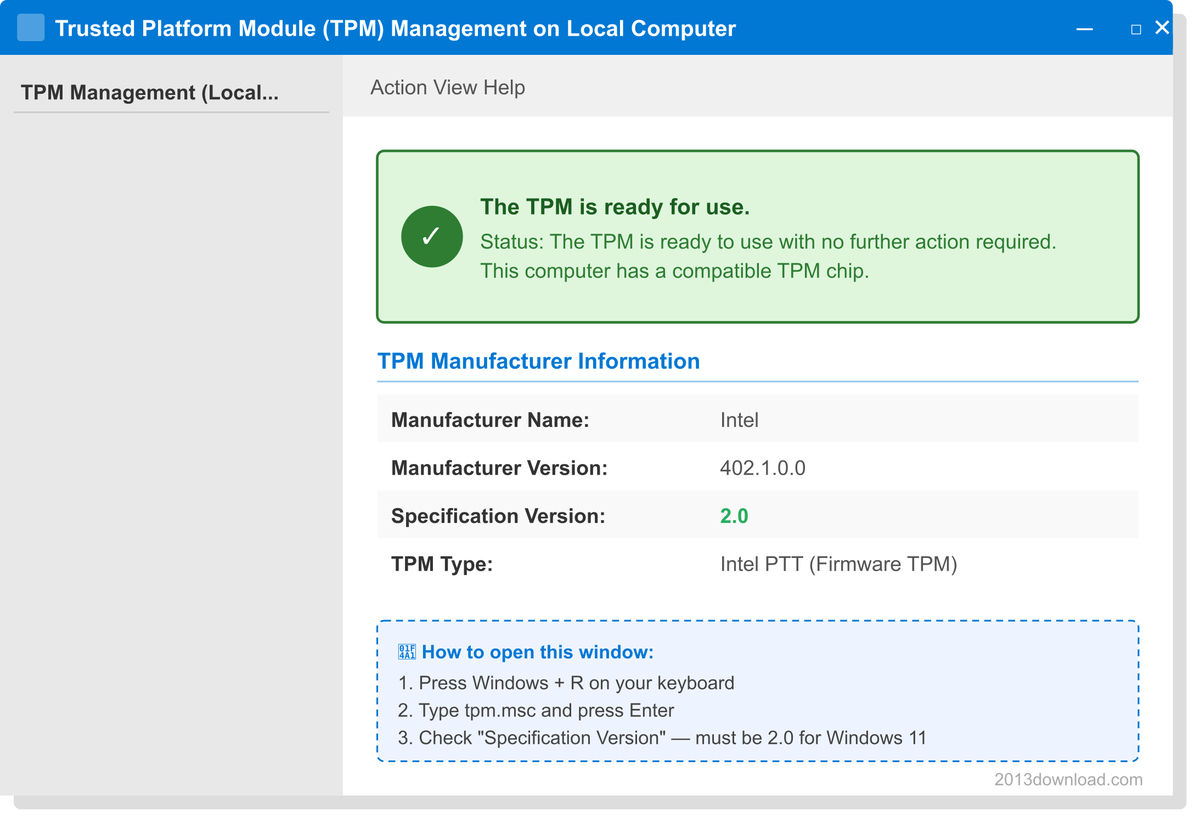Click the "Type tpm.msc and press Enter" step

tap(536, 711)
